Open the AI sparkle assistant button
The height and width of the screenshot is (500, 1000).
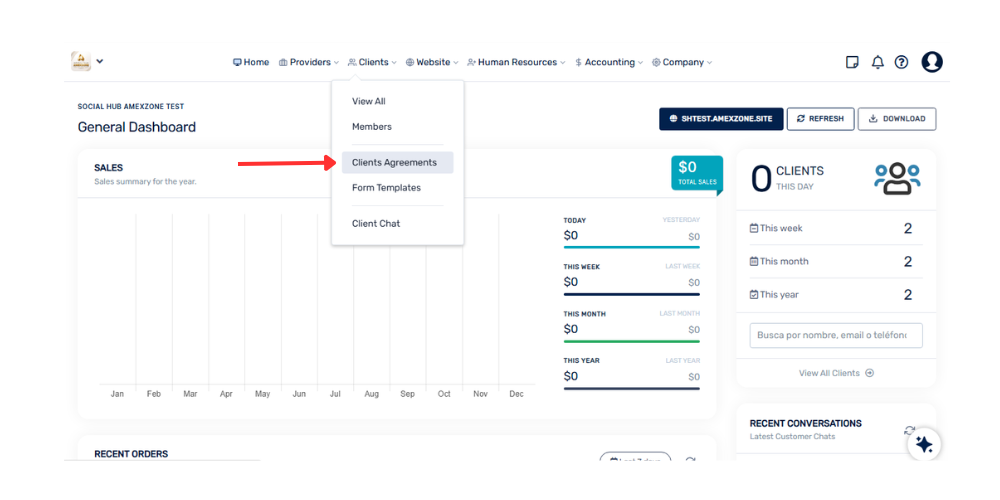924,445
